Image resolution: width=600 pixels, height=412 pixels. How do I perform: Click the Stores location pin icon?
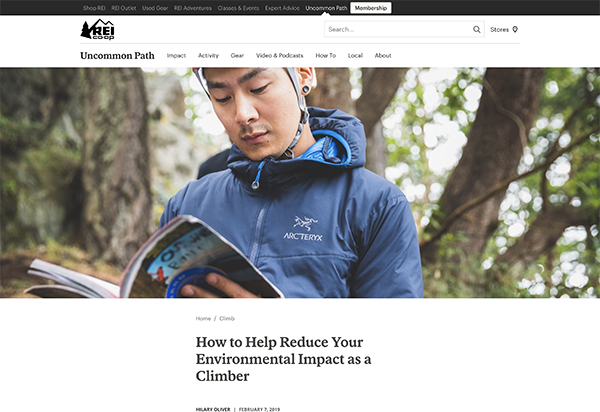pyautogui.click(x=515, y=29)
